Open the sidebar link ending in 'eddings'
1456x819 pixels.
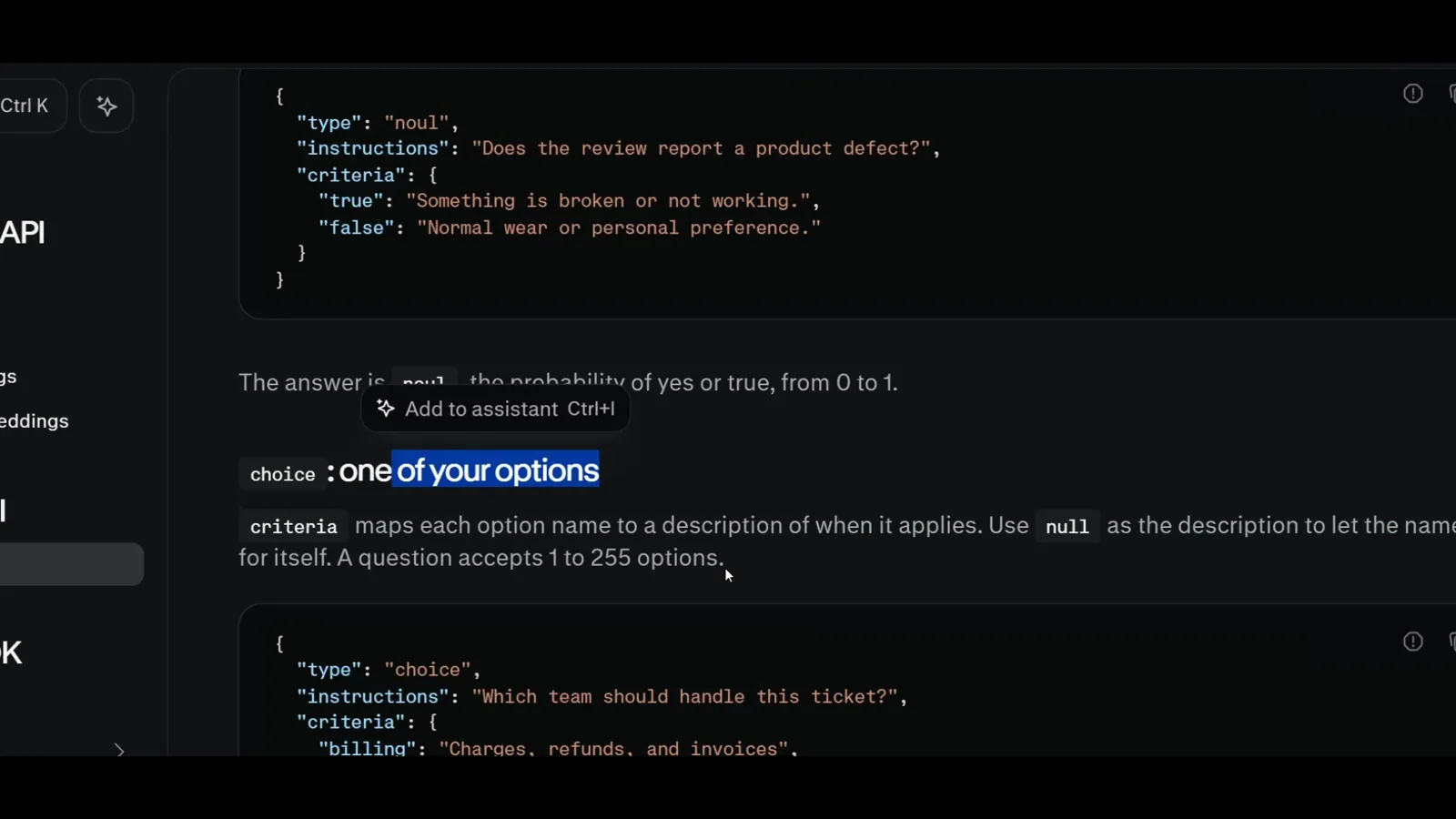(35, 421)
